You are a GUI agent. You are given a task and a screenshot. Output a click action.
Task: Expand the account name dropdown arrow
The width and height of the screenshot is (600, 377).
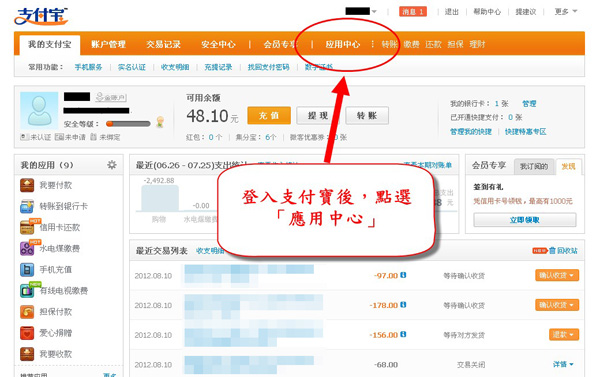click(x=374, y=11)
